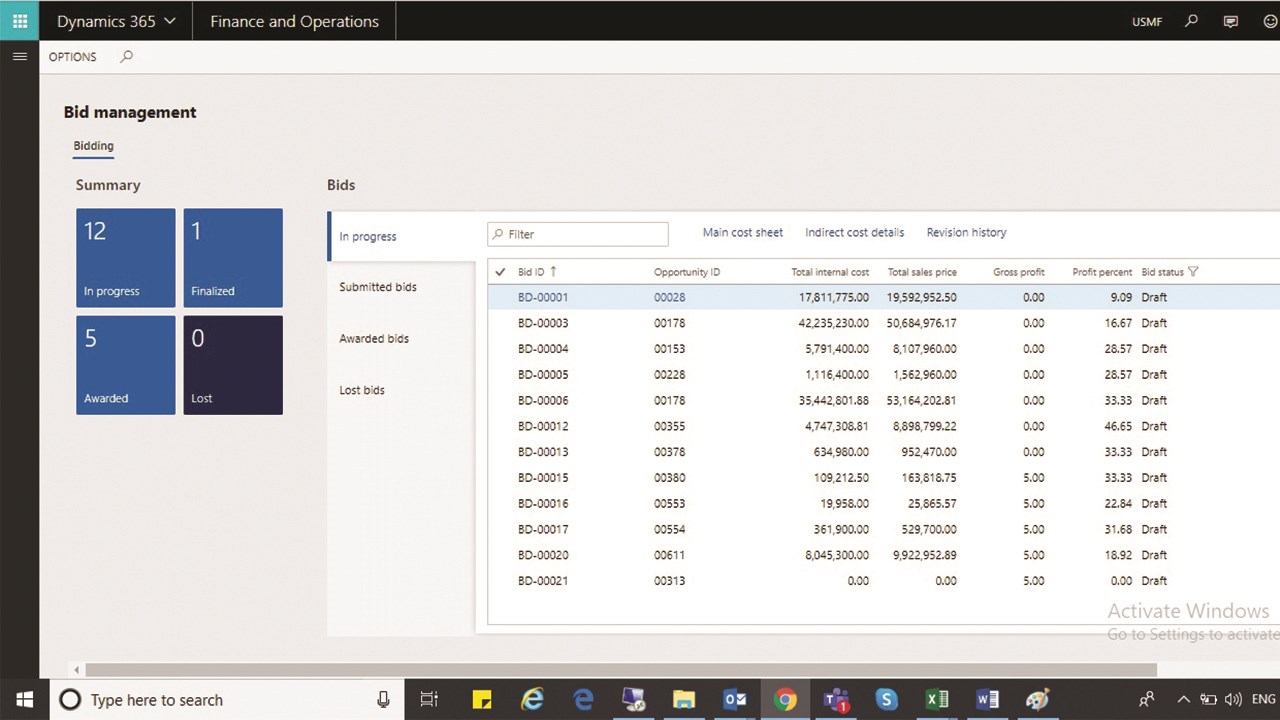Image resolution: width=1280 pixels, height=720 pixels.
Task: Click in the Filter input field
Action: (578, 234)
